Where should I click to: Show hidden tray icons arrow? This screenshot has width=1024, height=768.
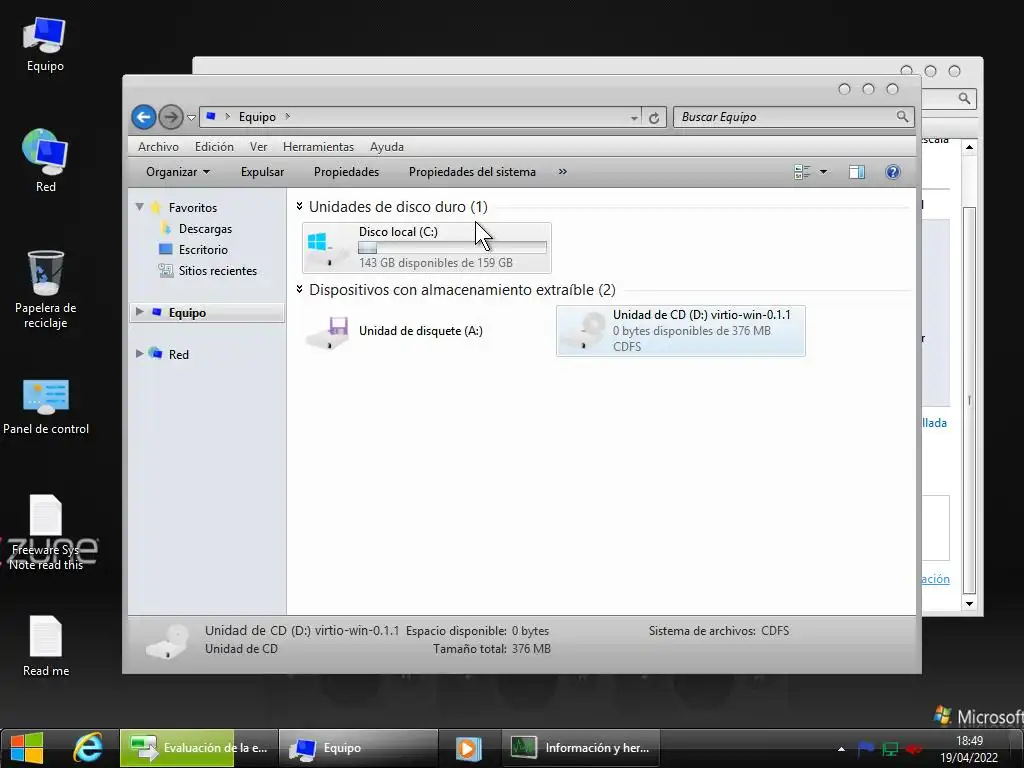click(841, 749)
